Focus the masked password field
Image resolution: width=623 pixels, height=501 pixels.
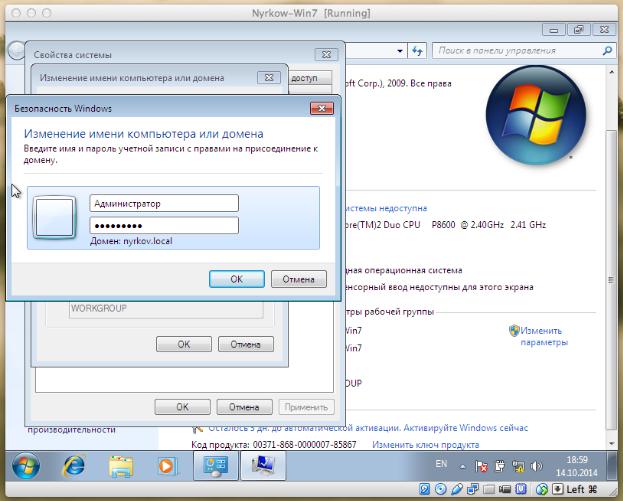[164, 225]
